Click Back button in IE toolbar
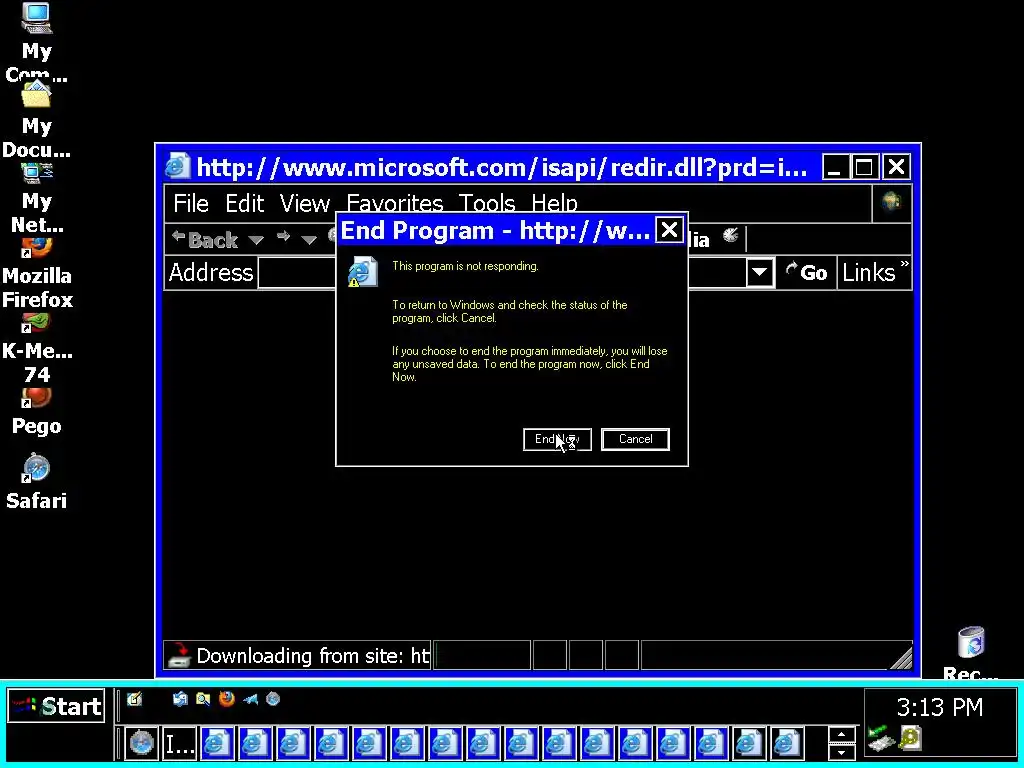The image size is (1024, 768). [205, 240]
